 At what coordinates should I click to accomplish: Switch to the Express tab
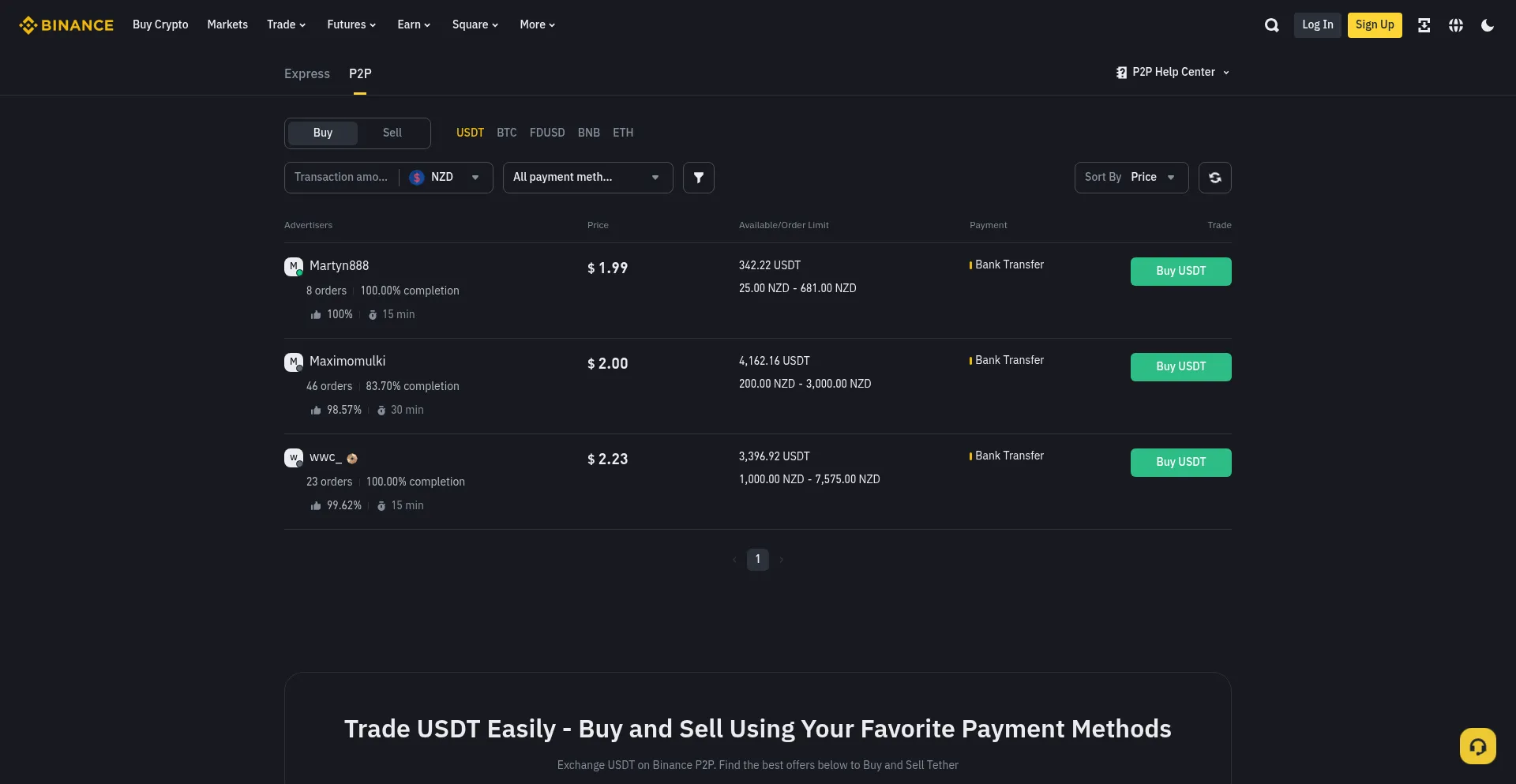(306, 73)
